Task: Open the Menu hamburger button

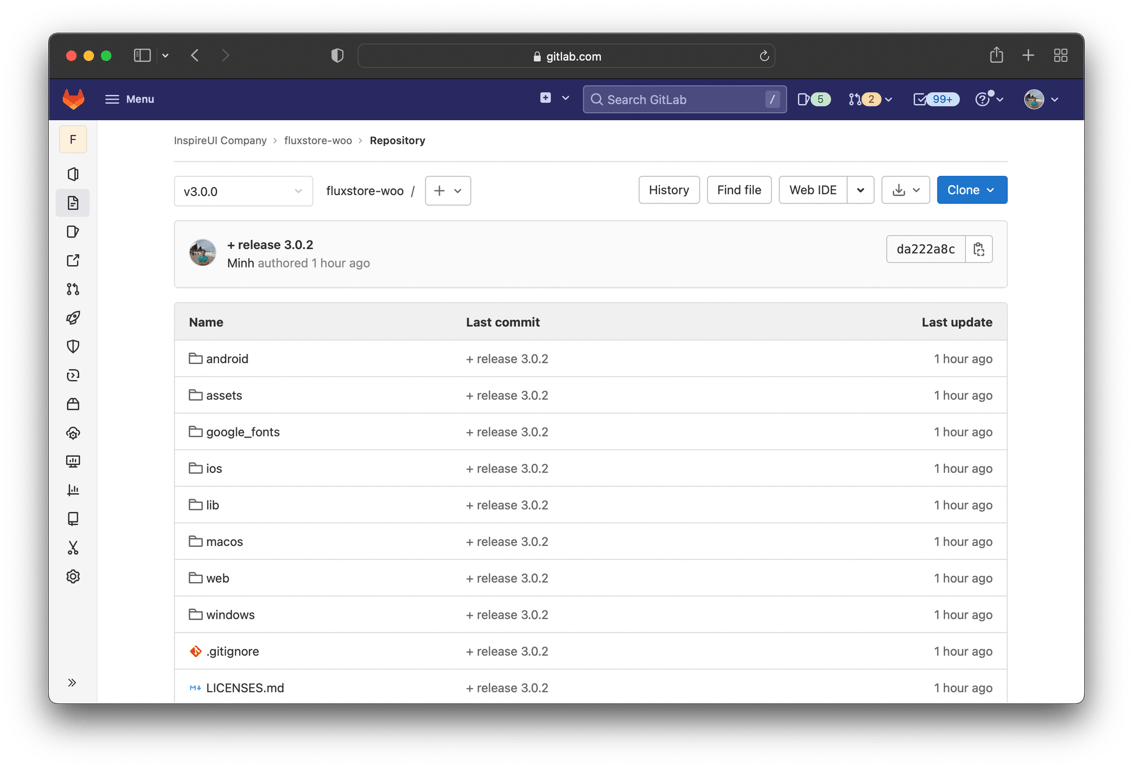Action: click(x=129, y=99)
